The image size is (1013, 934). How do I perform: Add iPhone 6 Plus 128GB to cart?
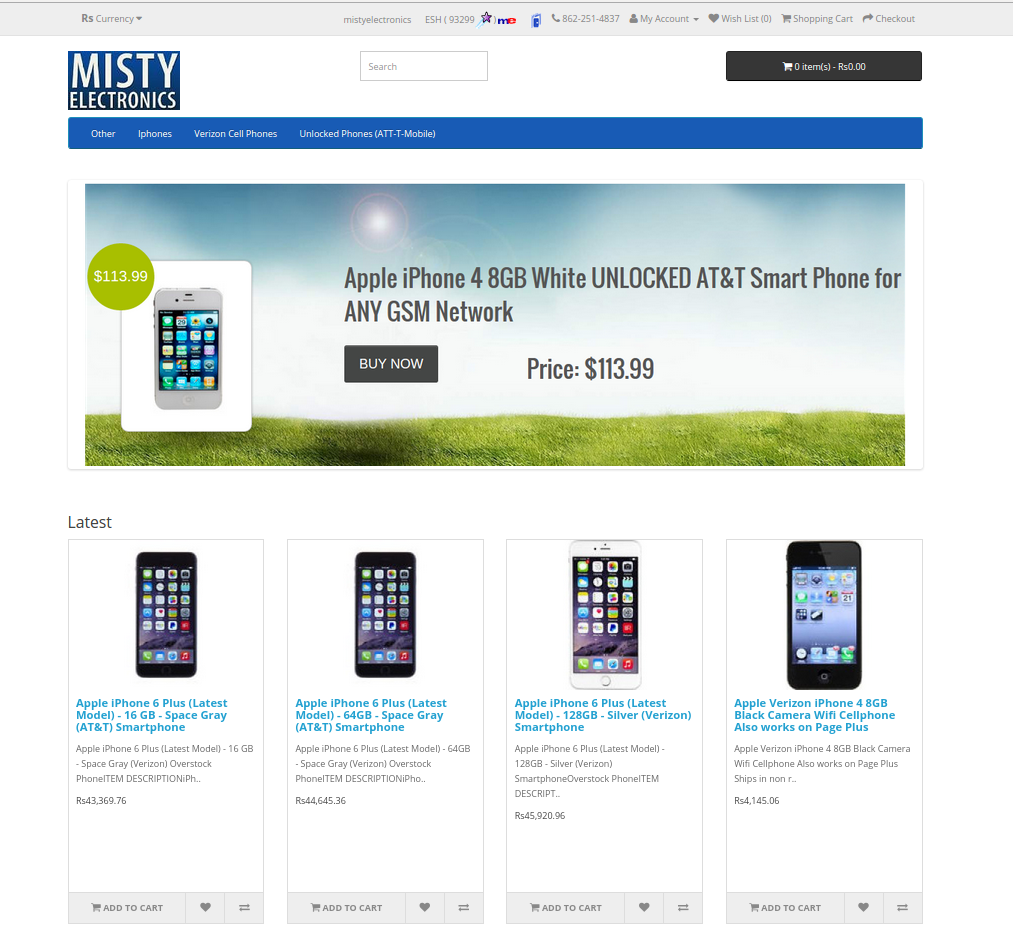(565, 908)
